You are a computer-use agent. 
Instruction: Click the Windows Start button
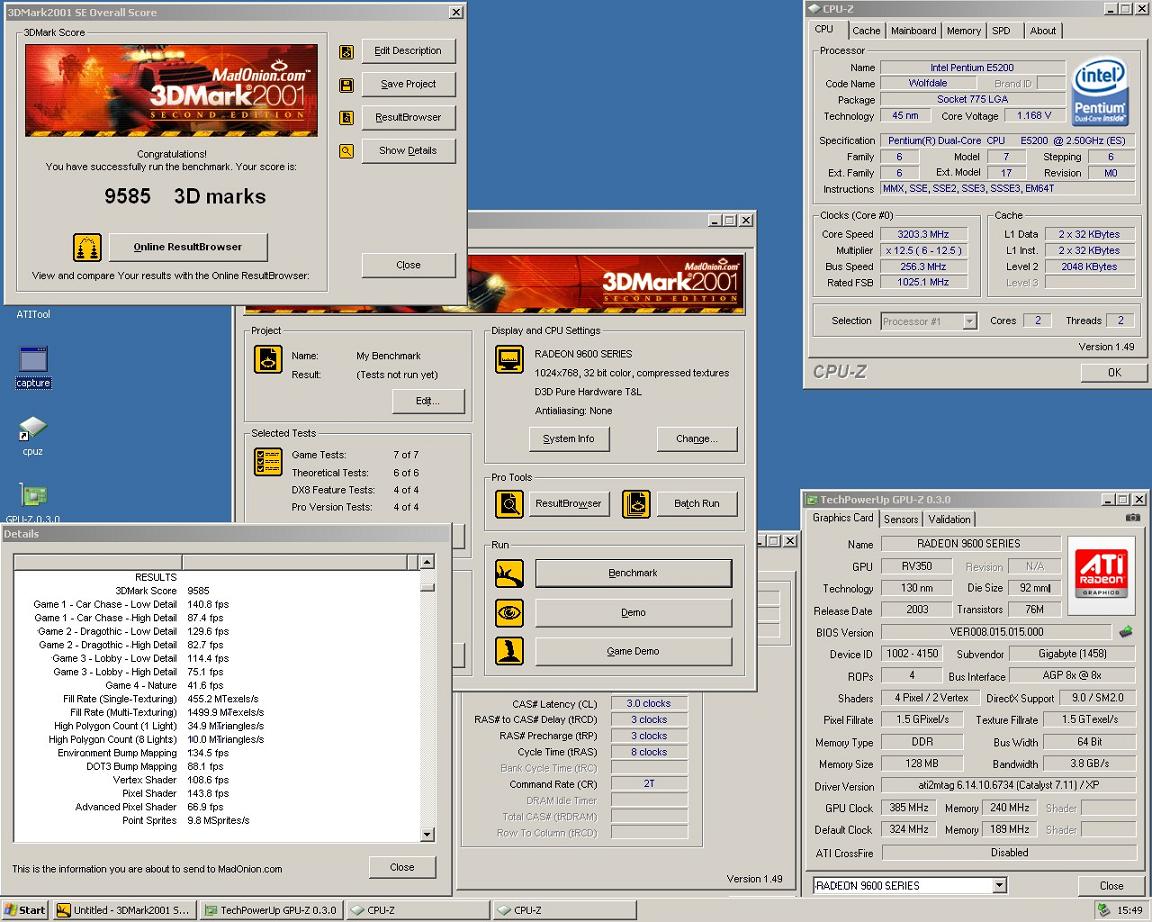(x=25, y=910)
